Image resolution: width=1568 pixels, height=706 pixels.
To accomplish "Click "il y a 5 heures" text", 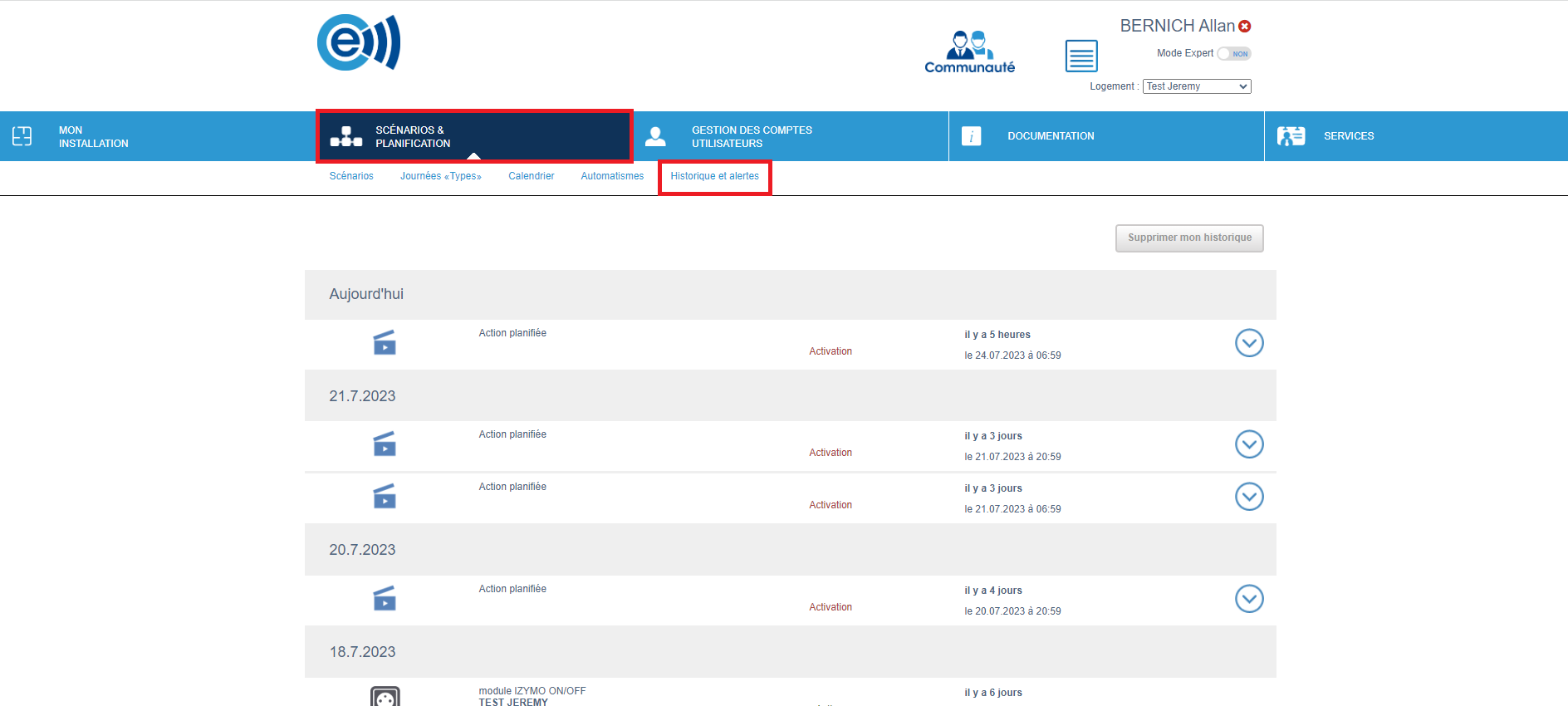I will pos(997,335).
